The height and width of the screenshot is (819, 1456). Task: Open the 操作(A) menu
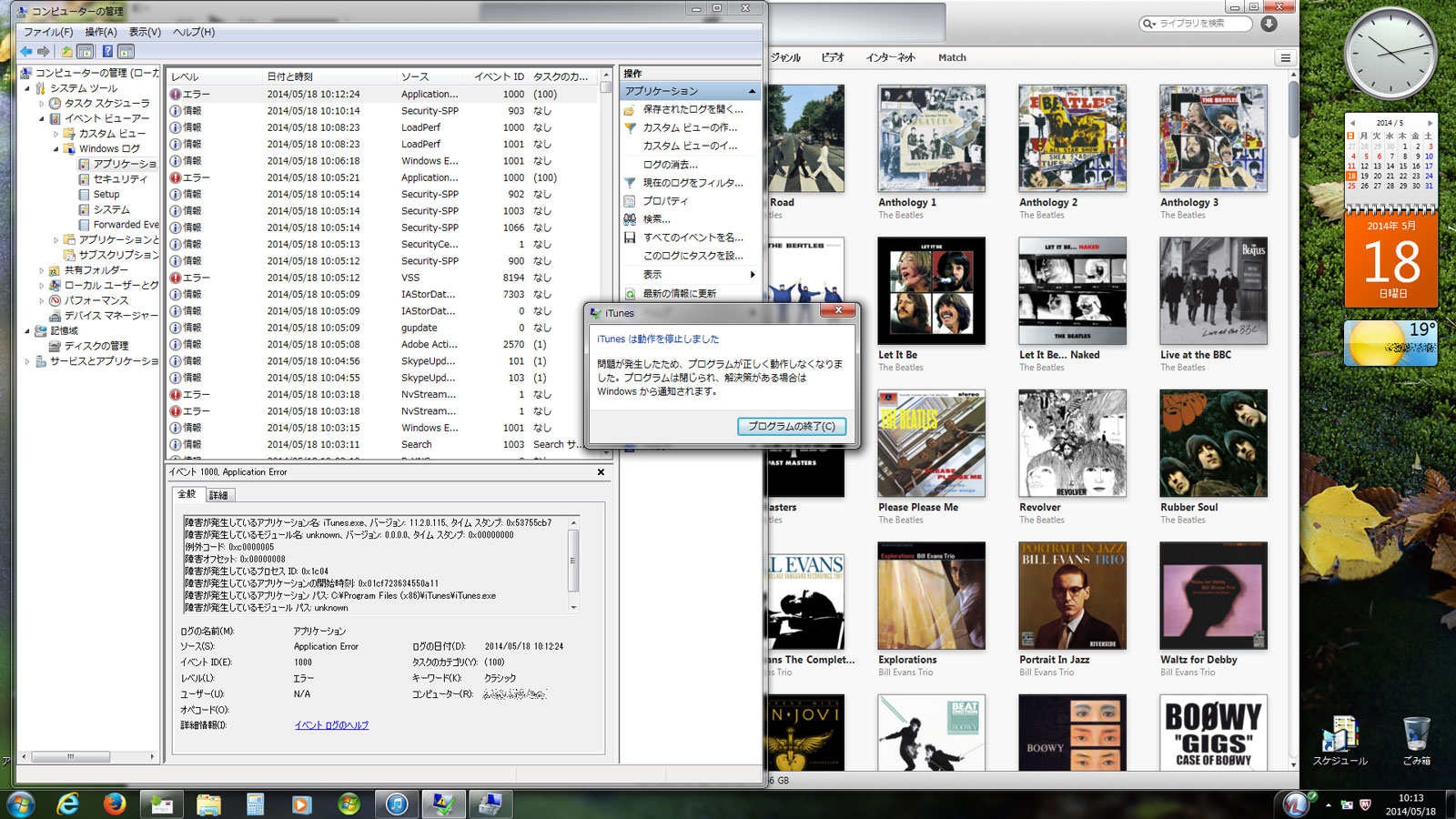tap(100, 32)
